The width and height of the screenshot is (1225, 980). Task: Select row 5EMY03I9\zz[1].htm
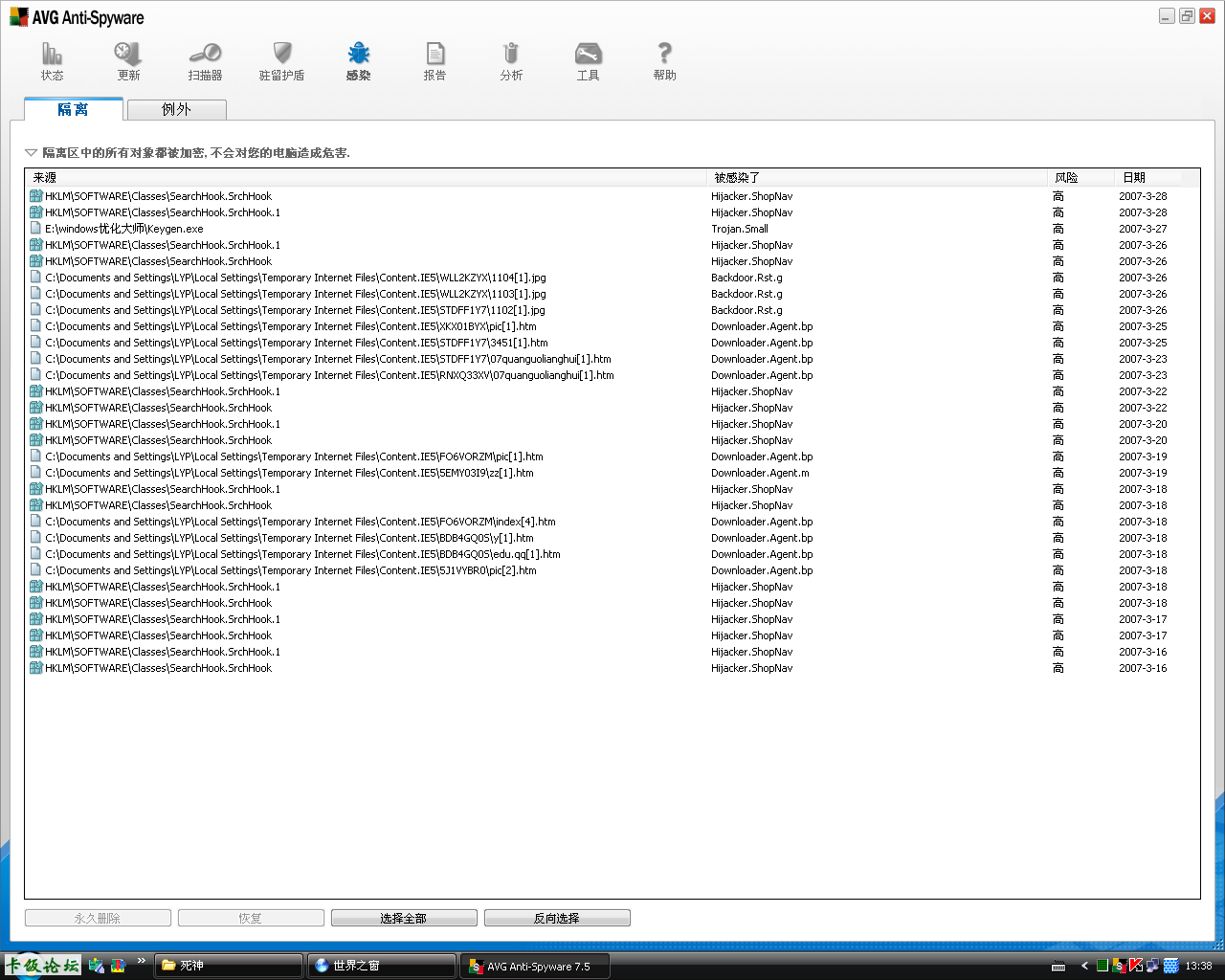tap(612, 473)
